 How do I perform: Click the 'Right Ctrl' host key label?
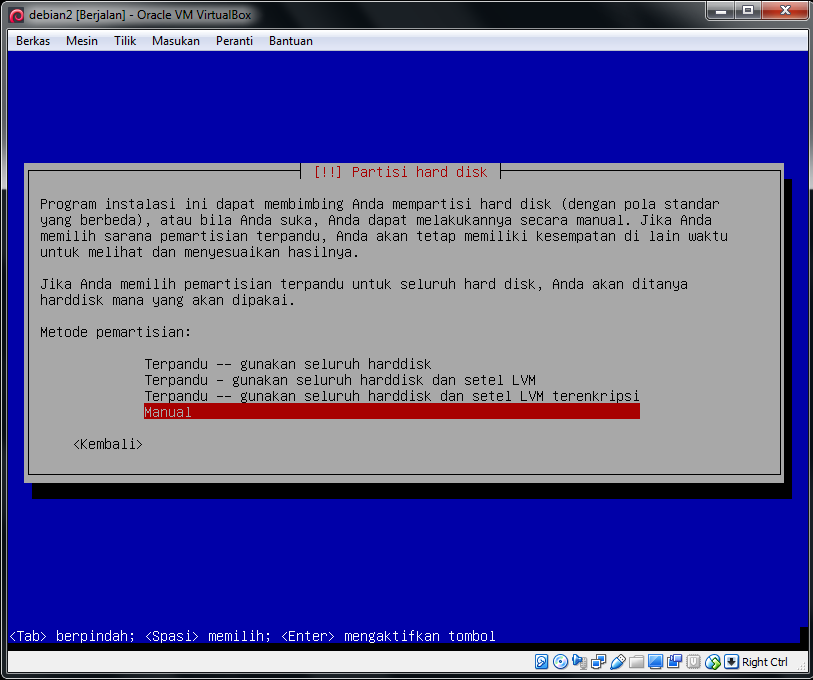765,662
